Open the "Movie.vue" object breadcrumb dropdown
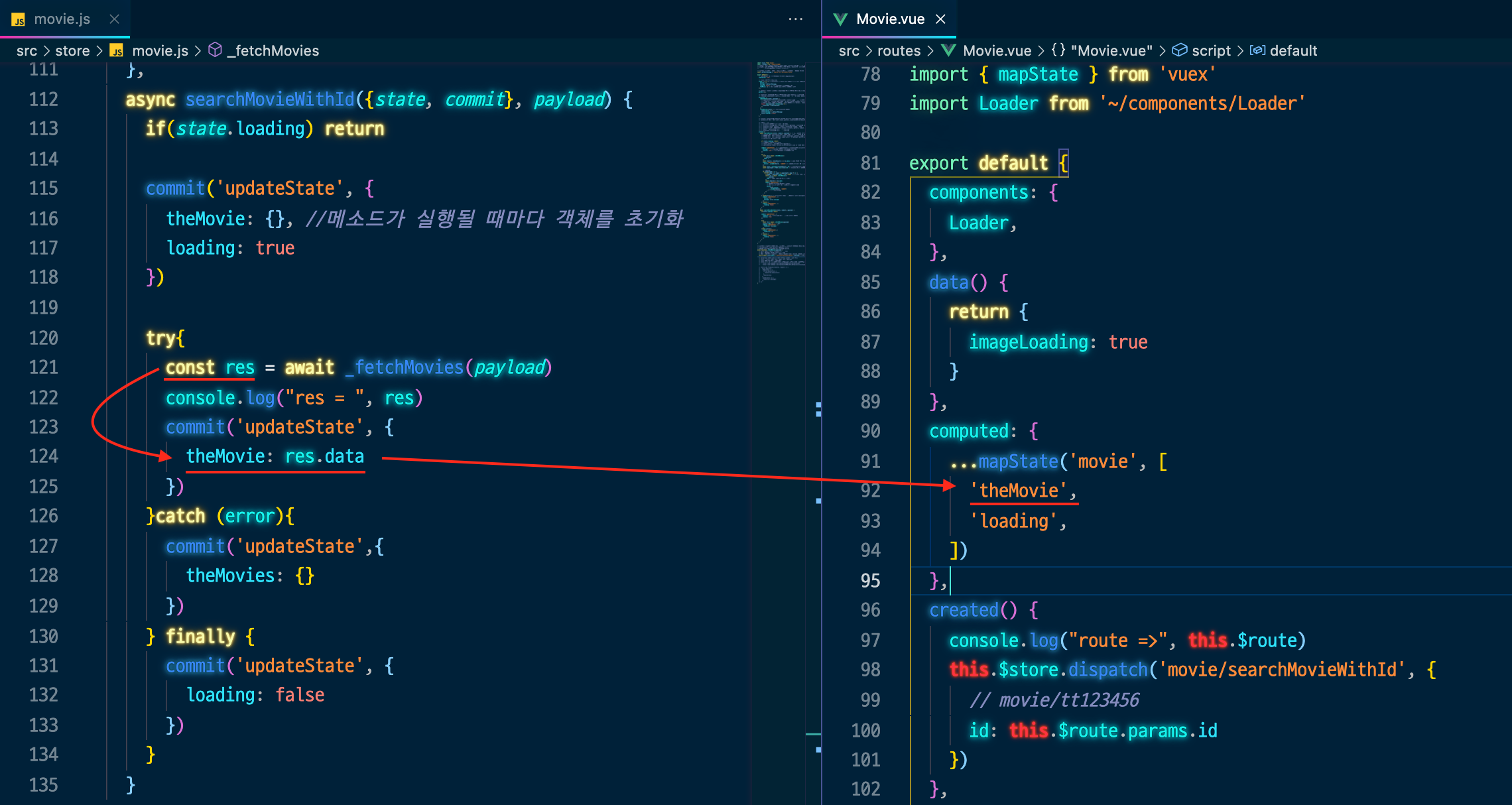The width and height of the screenshot is (1512, 805). point(1111,50)
